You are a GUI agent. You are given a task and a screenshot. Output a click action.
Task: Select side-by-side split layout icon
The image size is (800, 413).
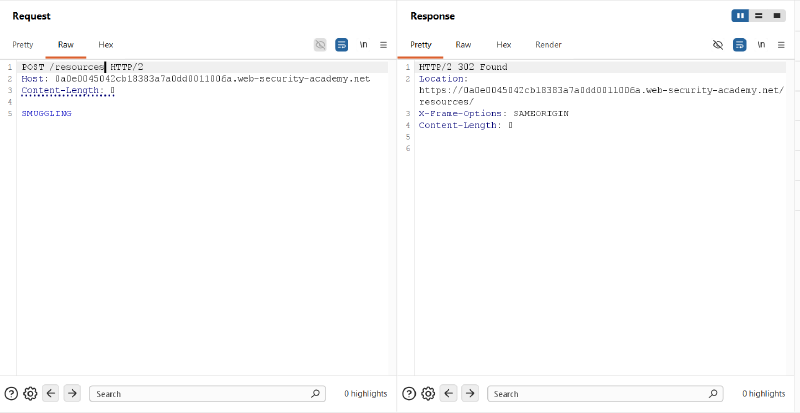(x=740, y=16)
